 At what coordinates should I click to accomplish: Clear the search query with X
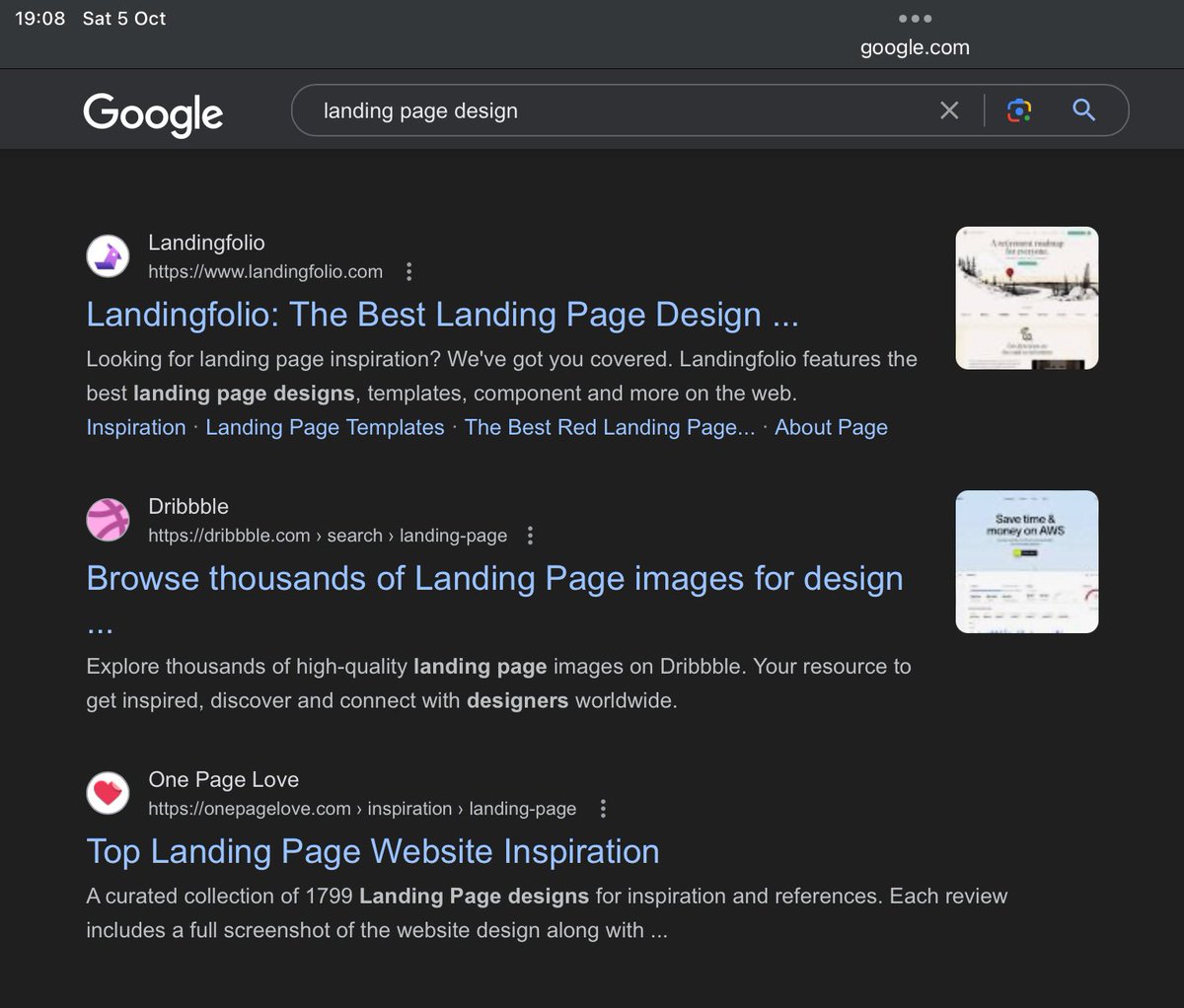[x=949, y=110]
